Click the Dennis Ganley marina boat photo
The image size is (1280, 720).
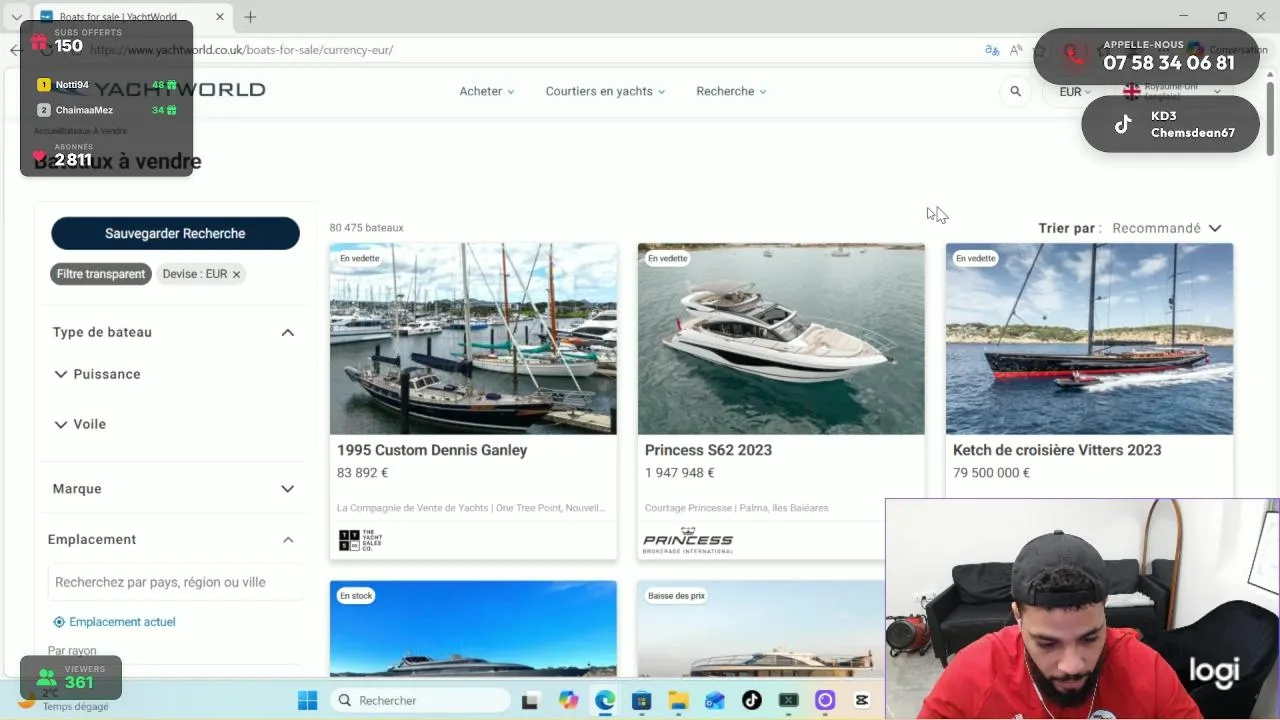click(473, 339)
